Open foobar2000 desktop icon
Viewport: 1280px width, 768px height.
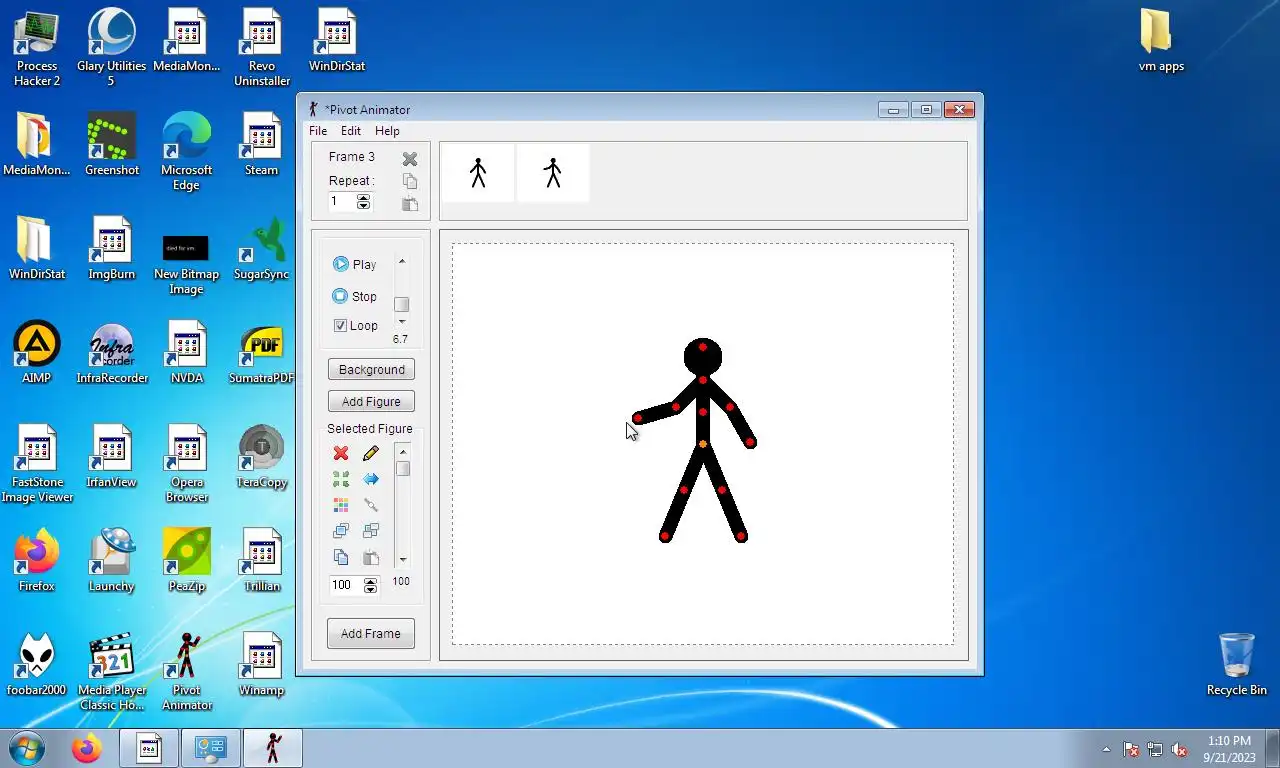click(37, 664)
